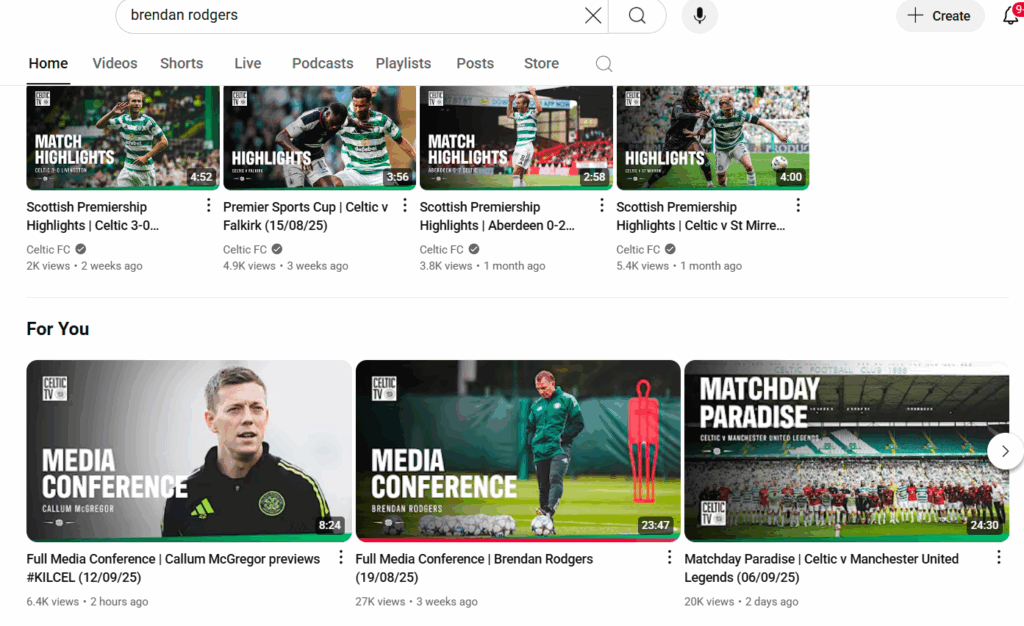Click '2K views • 2 weeks ago' text
The width and height of the screenshot is (1024, 626).
tap(84, 266)
